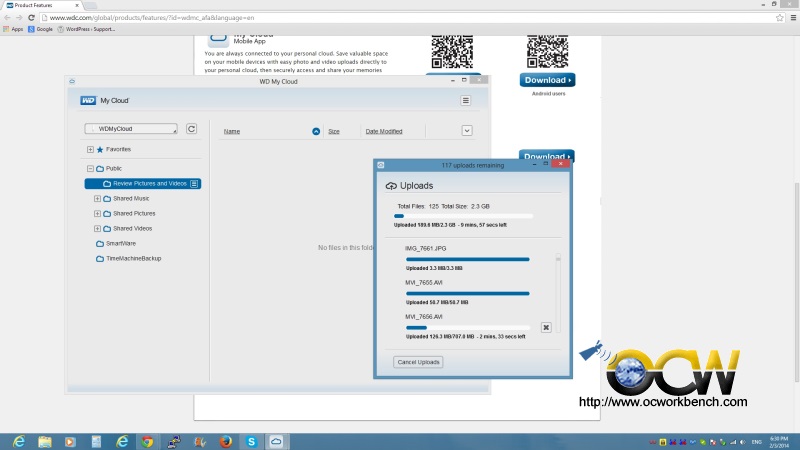Open the Apps bookmark
This screenshot has height=450, width=800.
coord(13,29)
